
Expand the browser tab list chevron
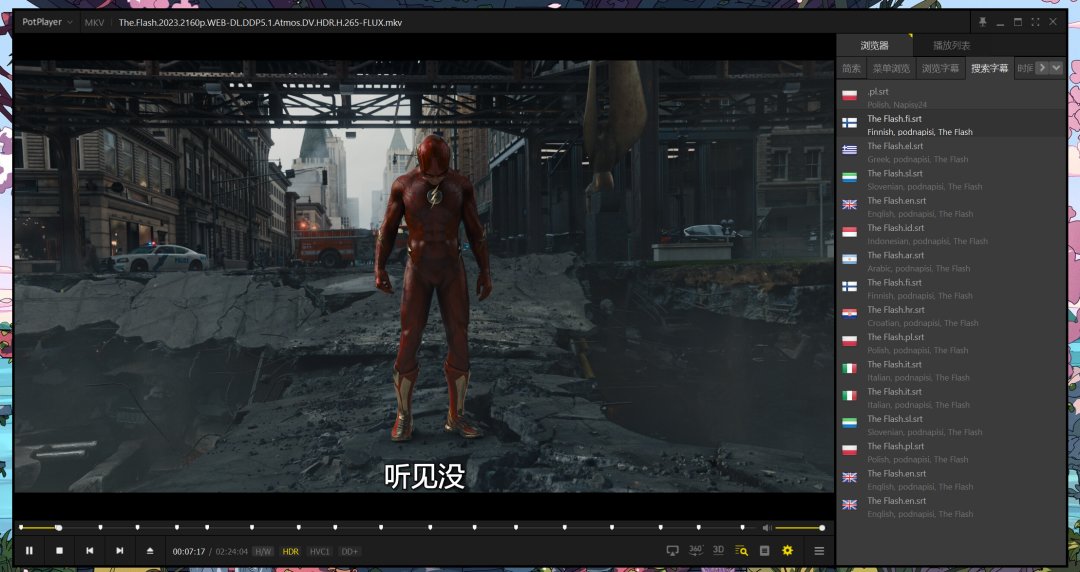[1056, 68]
